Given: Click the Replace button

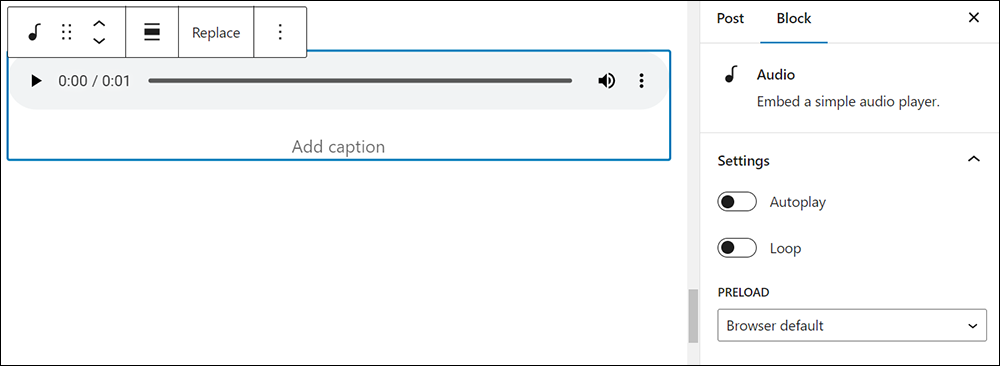Looking at the screenshot, I should (x=216, y=33).
